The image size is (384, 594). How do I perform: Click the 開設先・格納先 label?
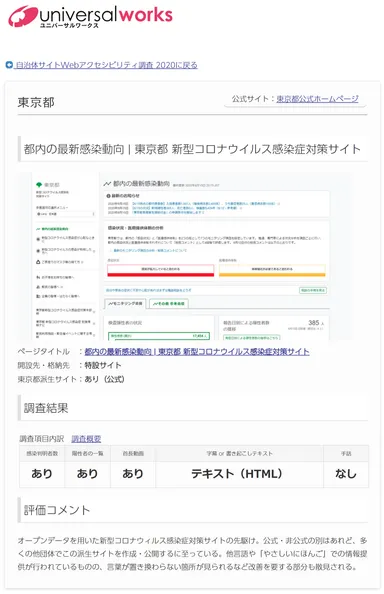click(44, 365)
